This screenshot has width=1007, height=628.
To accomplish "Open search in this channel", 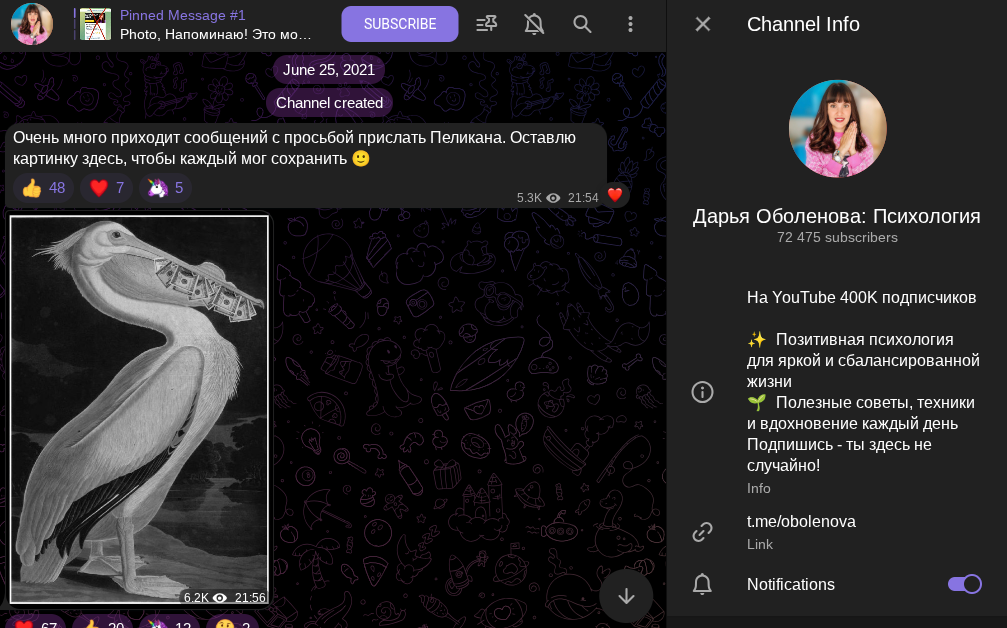I will click(582, 24).
